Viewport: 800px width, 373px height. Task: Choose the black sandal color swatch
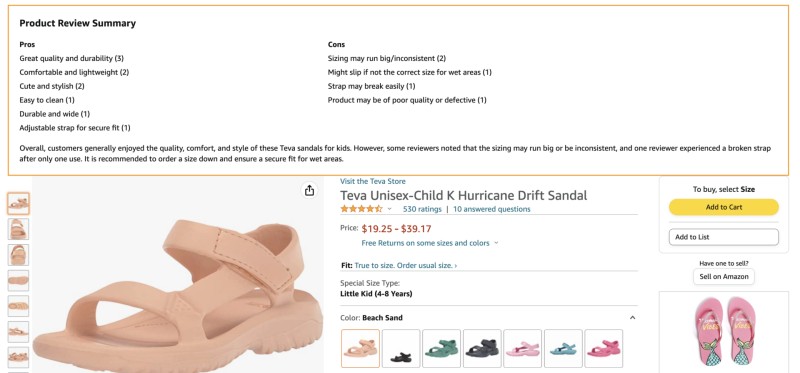tap(401, 349)
